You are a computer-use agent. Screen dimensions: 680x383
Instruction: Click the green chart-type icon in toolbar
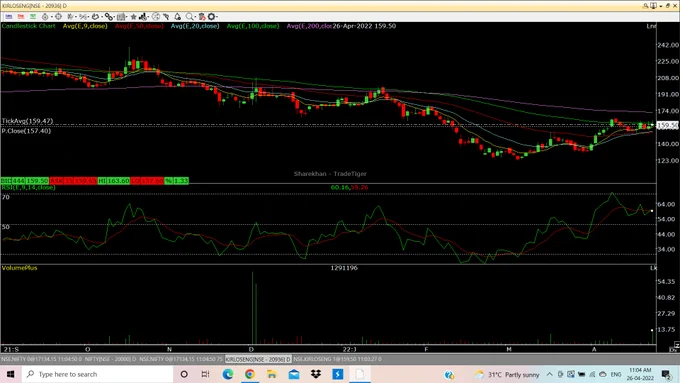33,16
